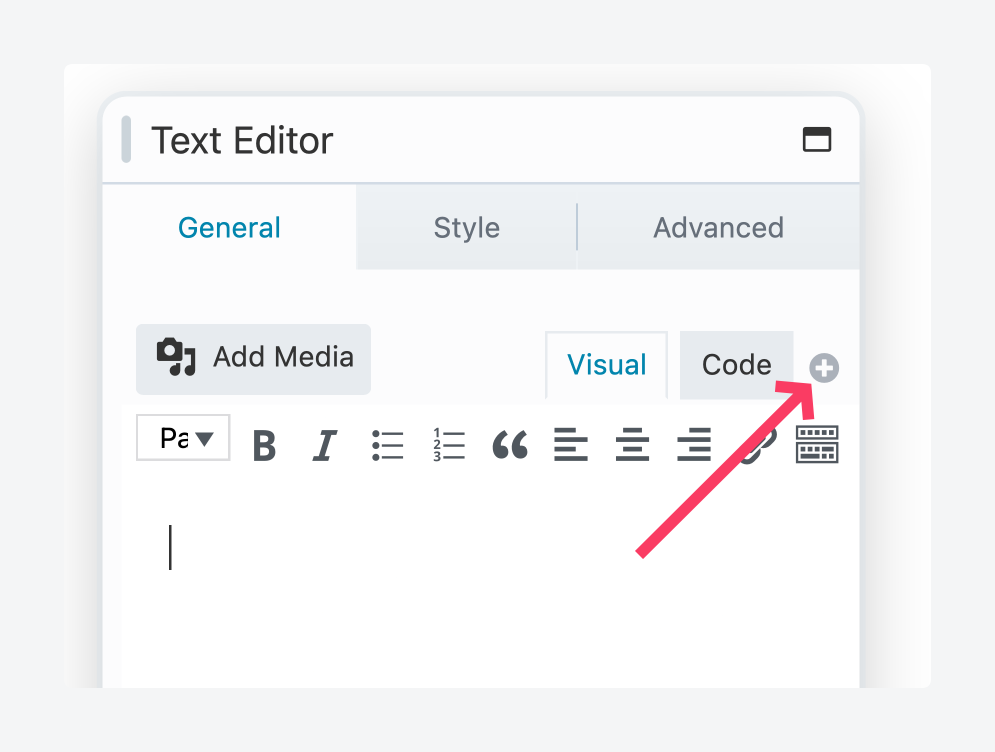Switch to the General tab

[x=229, y=227]
